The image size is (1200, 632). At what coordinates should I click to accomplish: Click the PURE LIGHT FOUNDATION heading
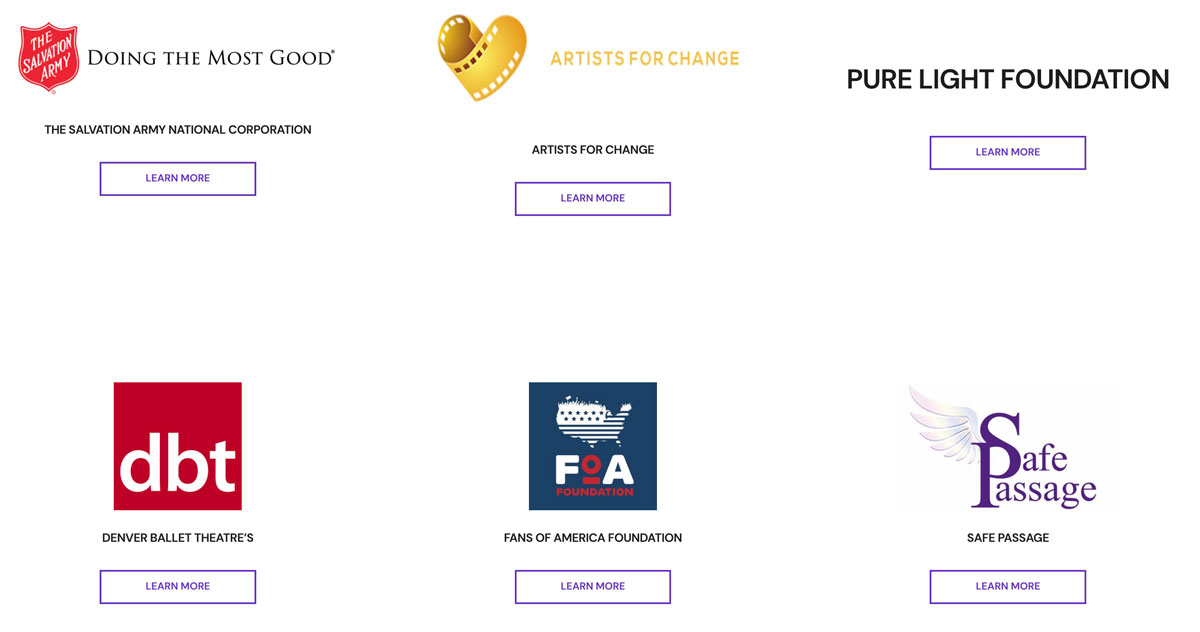(1008, 80)
